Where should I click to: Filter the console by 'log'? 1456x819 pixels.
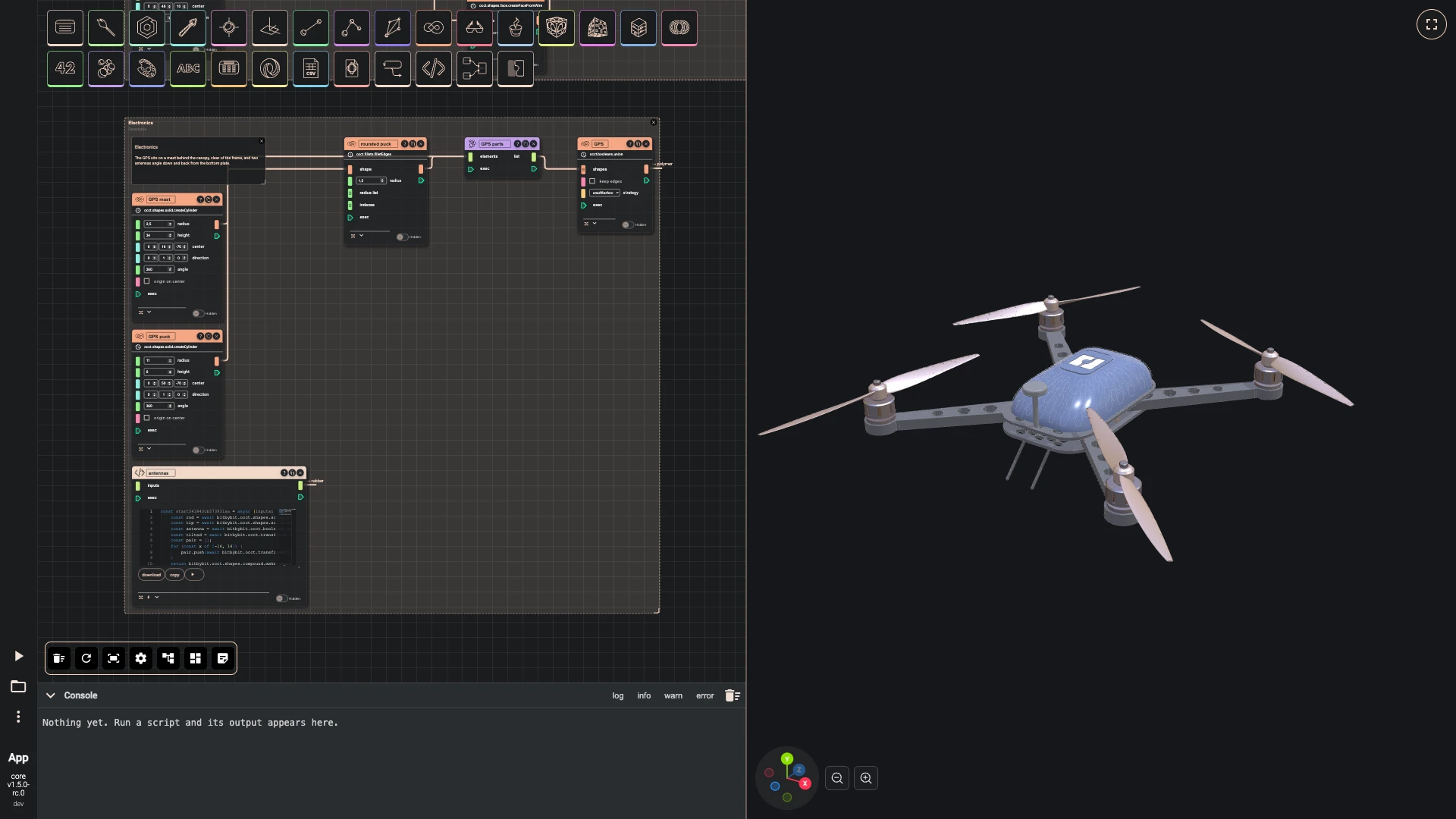pyautogui.click(x=618, y=695)
